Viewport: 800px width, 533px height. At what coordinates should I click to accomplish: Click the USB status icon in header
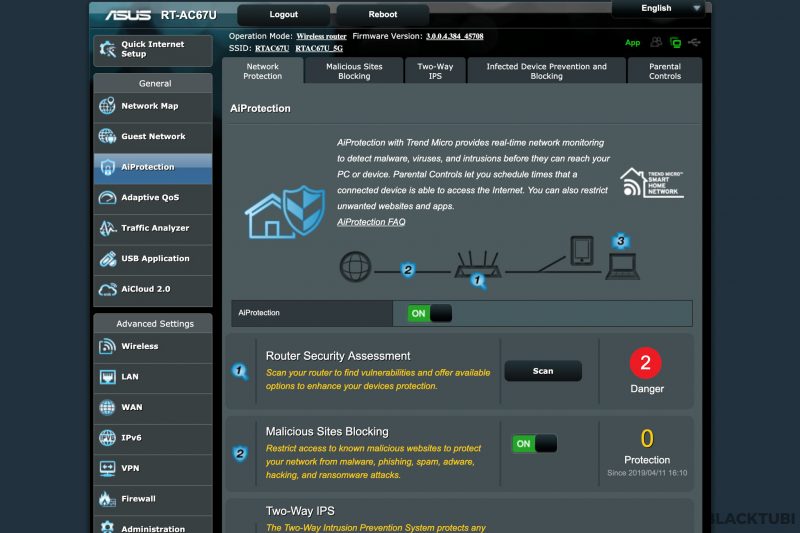pyautogui.click(x=694, y=42)
